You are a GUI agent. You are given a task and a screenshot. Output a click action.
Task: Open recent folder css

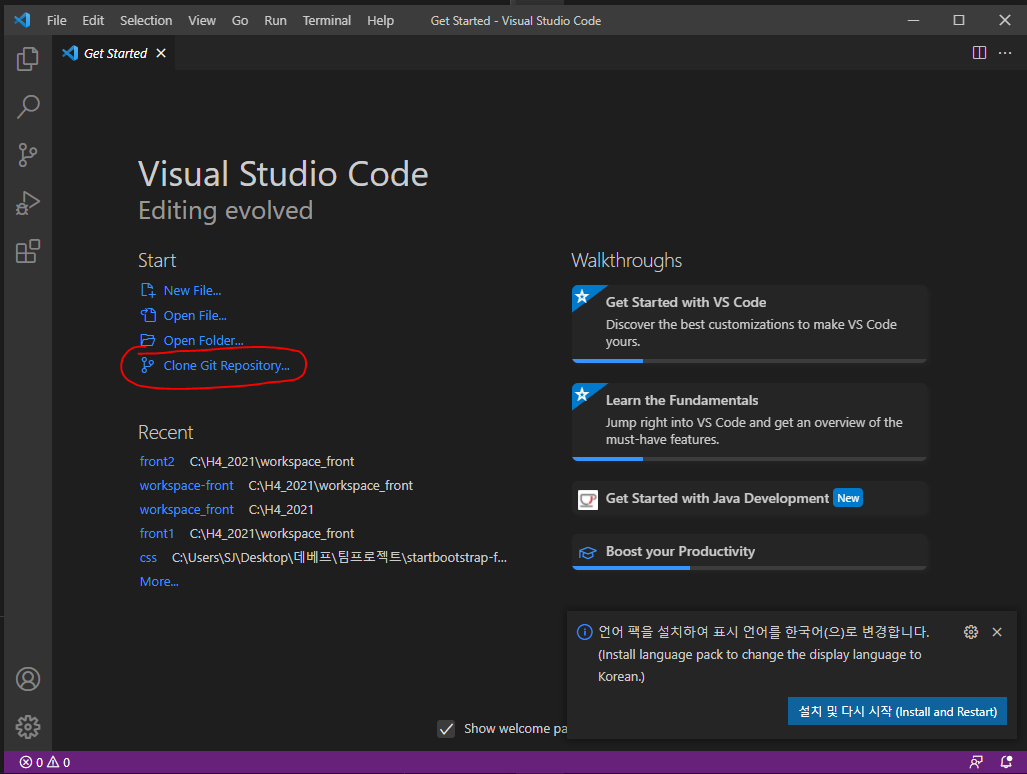[148, 558]
